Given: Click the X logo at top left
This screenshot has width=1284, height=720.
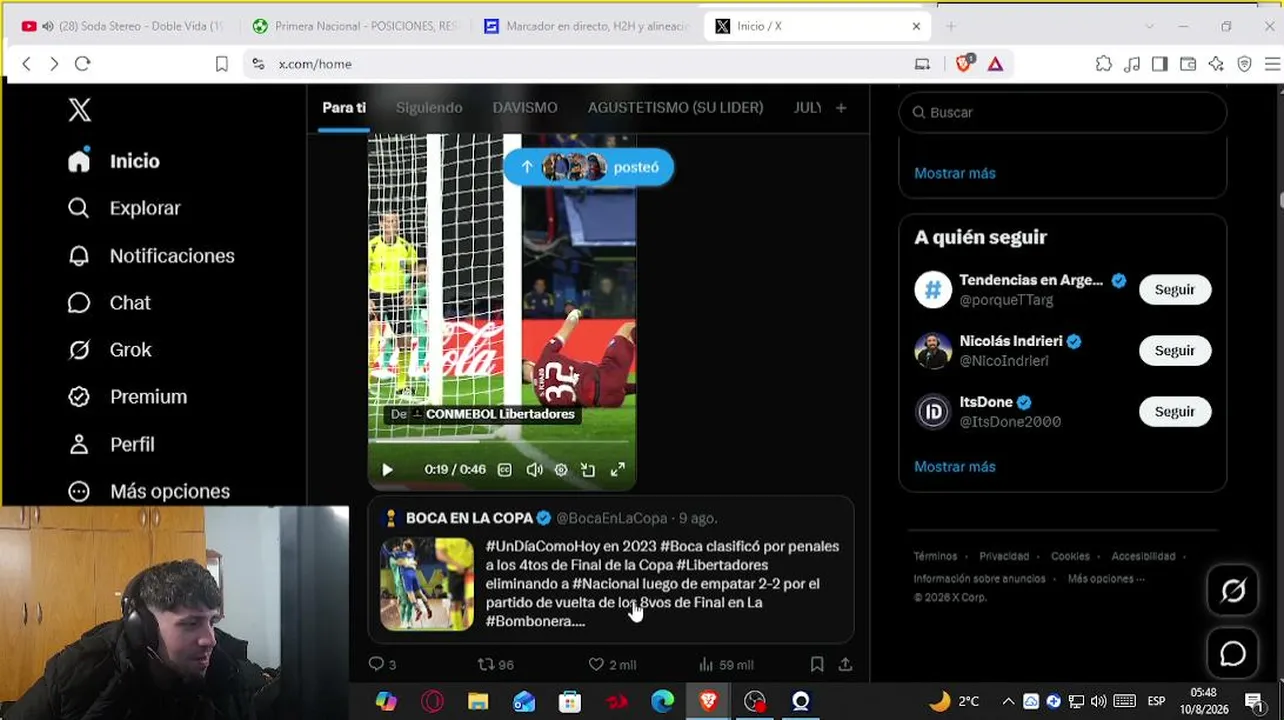Looking at the screenshot, I should click(x=79, y=110).
